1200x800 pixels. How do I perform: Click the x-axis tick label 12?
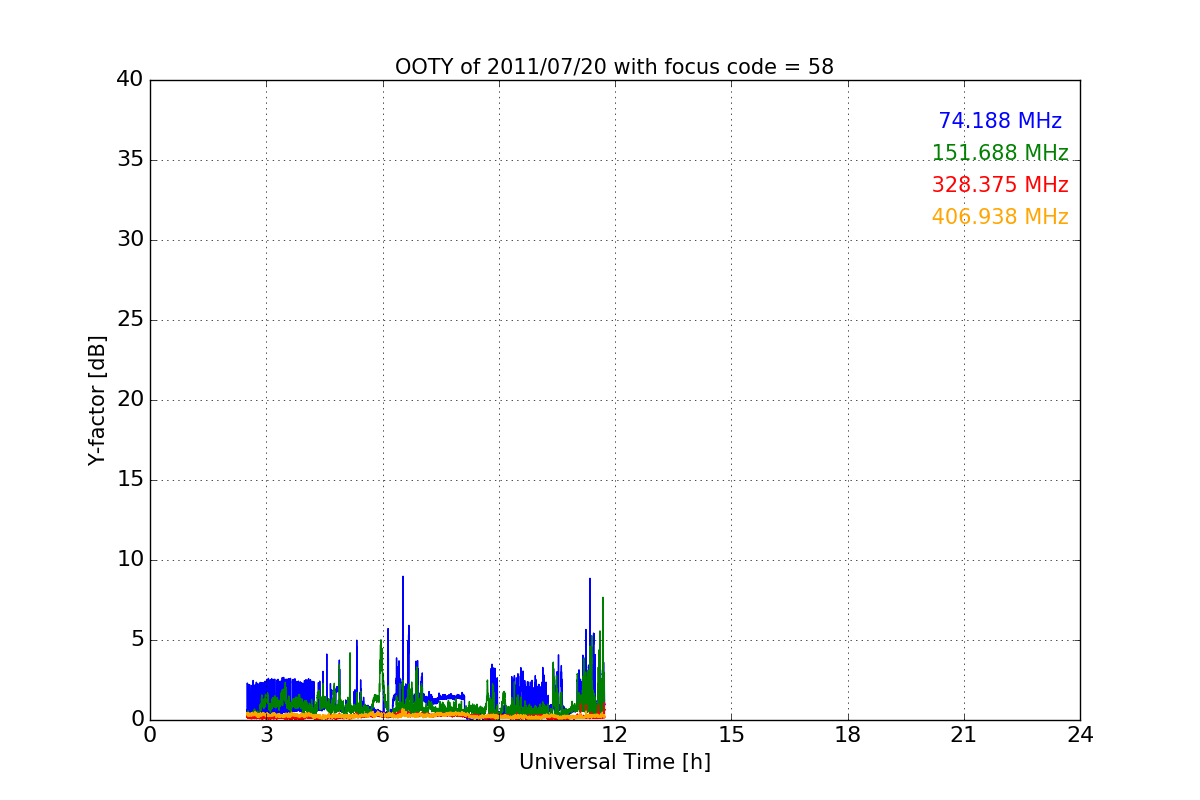(x=615, y=734)
